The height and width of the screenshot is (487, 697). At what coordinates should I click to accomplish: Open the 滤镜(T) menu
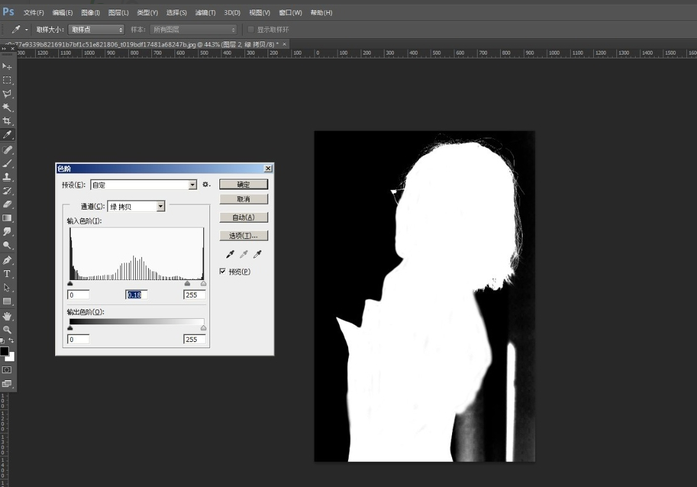click(205, 13)
